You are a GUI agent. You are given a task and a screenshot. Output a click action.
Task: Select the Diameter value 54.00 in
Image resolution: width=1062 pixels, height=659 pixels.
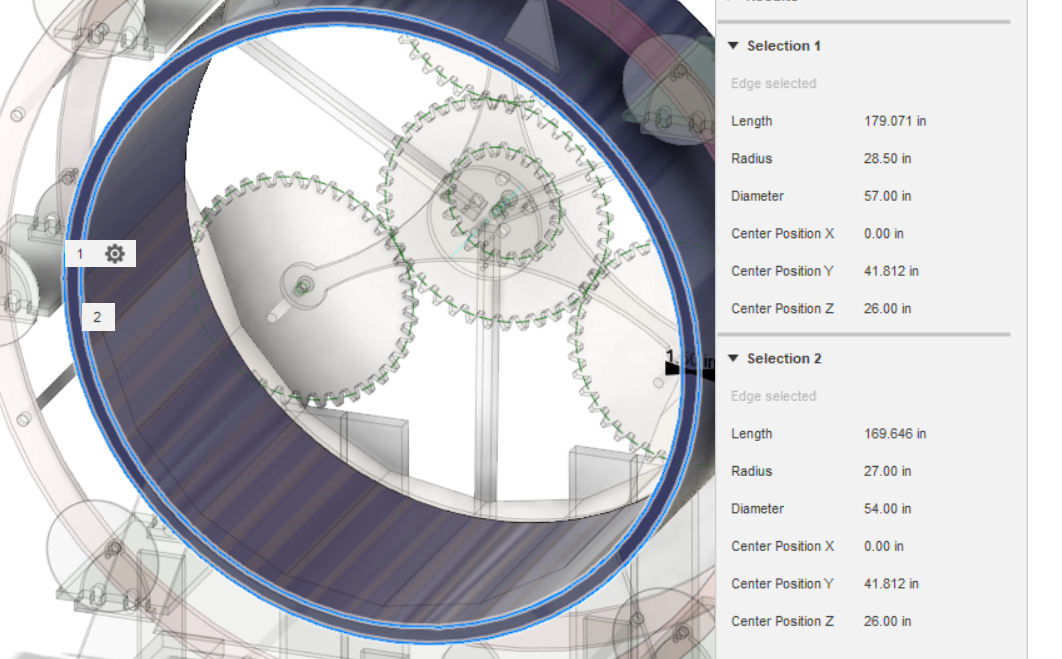click(887, 509)
